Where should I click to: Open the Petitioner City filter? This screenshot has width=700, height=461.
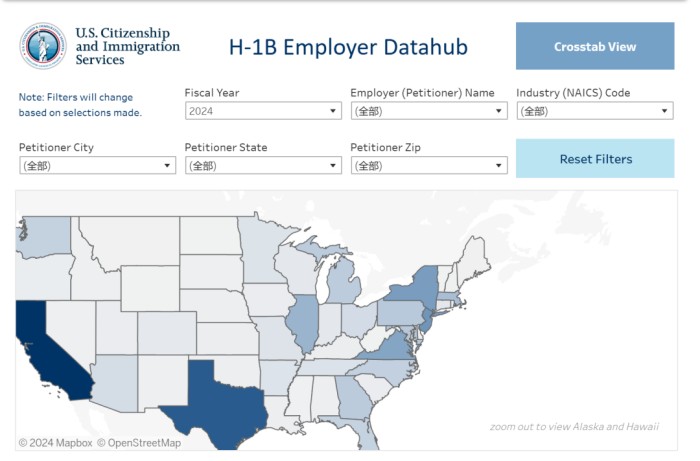click(97, 165)
